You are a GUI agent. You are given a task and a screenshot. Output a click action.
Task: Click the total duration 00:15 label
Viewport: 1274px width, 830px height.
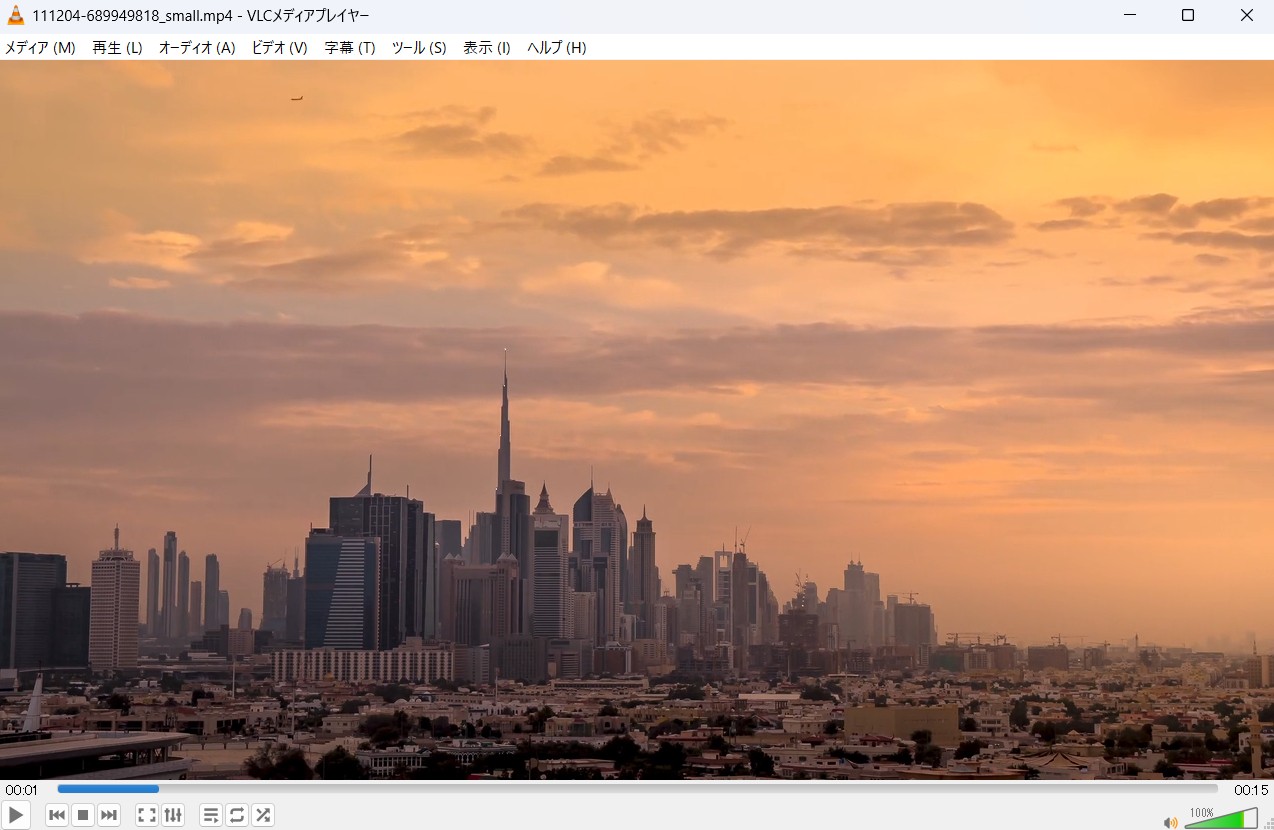pyautogui.click(x=1251, y=790)
